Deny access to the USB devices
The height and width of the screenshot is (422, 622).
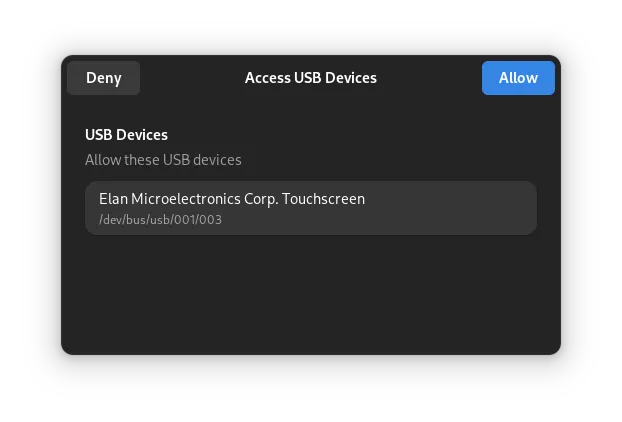(103, 78)
